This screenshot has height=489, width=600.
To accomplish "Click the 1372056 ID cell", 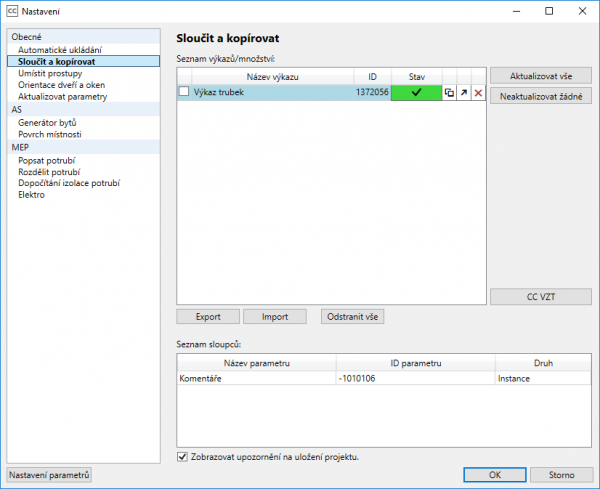I will click(372, 92).
